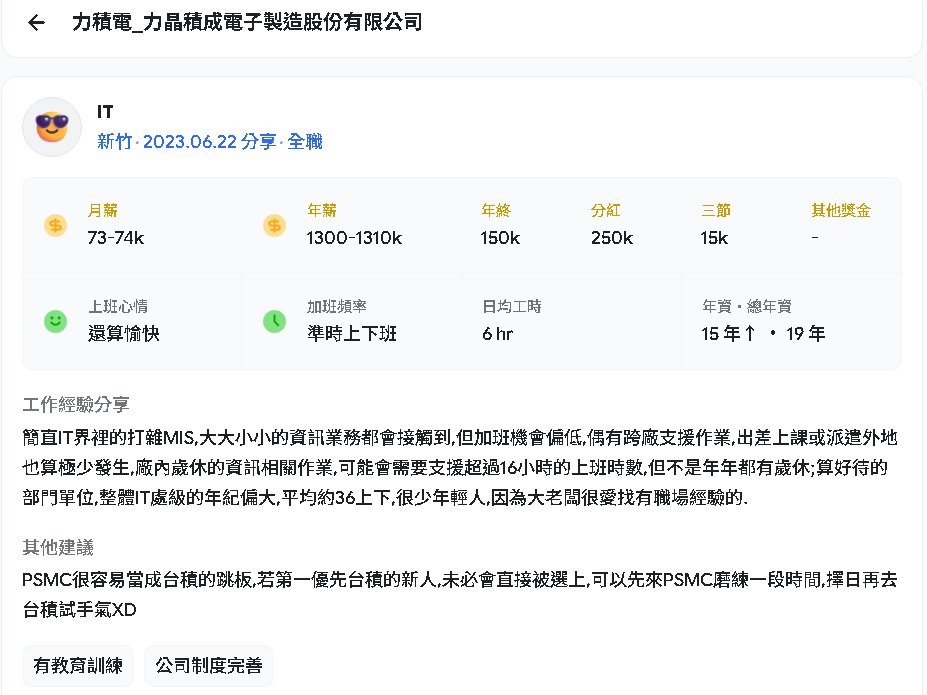
Task: Click the company title 力積電_力晶積成電子製造股份有限公司
Action: point(247,22)
